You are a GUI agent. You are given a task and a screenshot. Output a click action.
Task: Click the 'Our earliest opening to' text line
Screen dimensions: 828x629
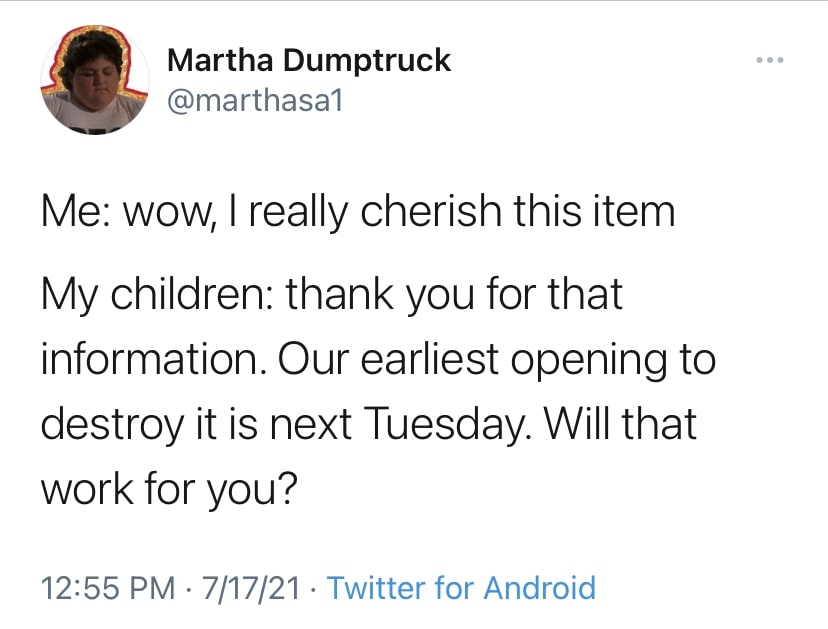497,360
